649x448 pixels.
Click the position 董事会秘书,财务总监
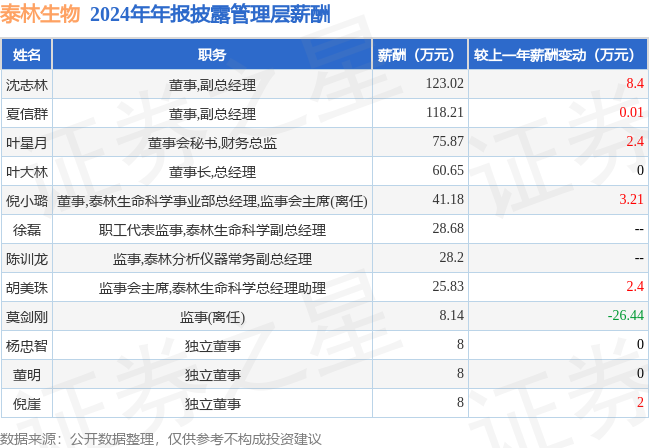coord(212,143)
